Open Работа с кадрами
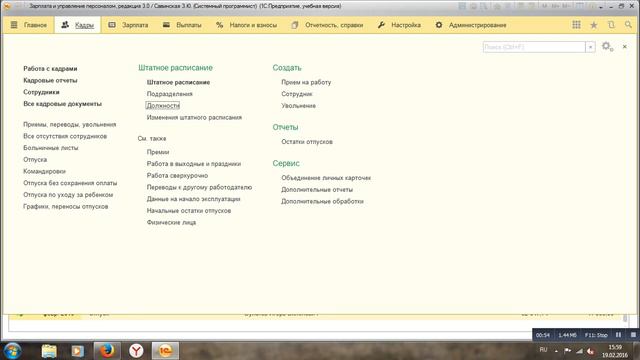Viewport: 640px width, 360px height. click(x=50, y=69)
